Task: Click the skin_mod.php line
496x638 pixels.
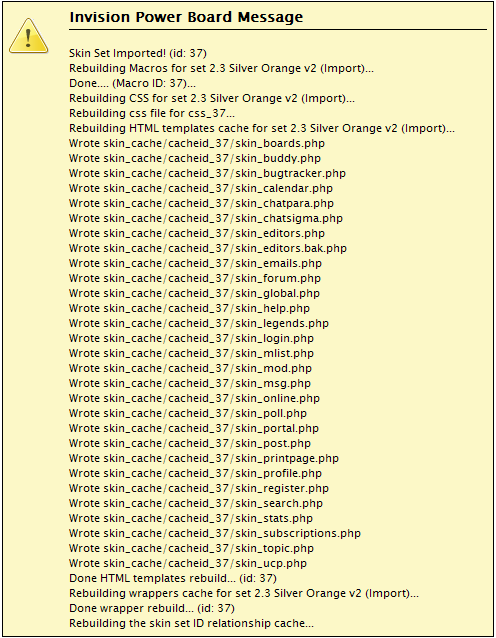Action: coord(190,369)
